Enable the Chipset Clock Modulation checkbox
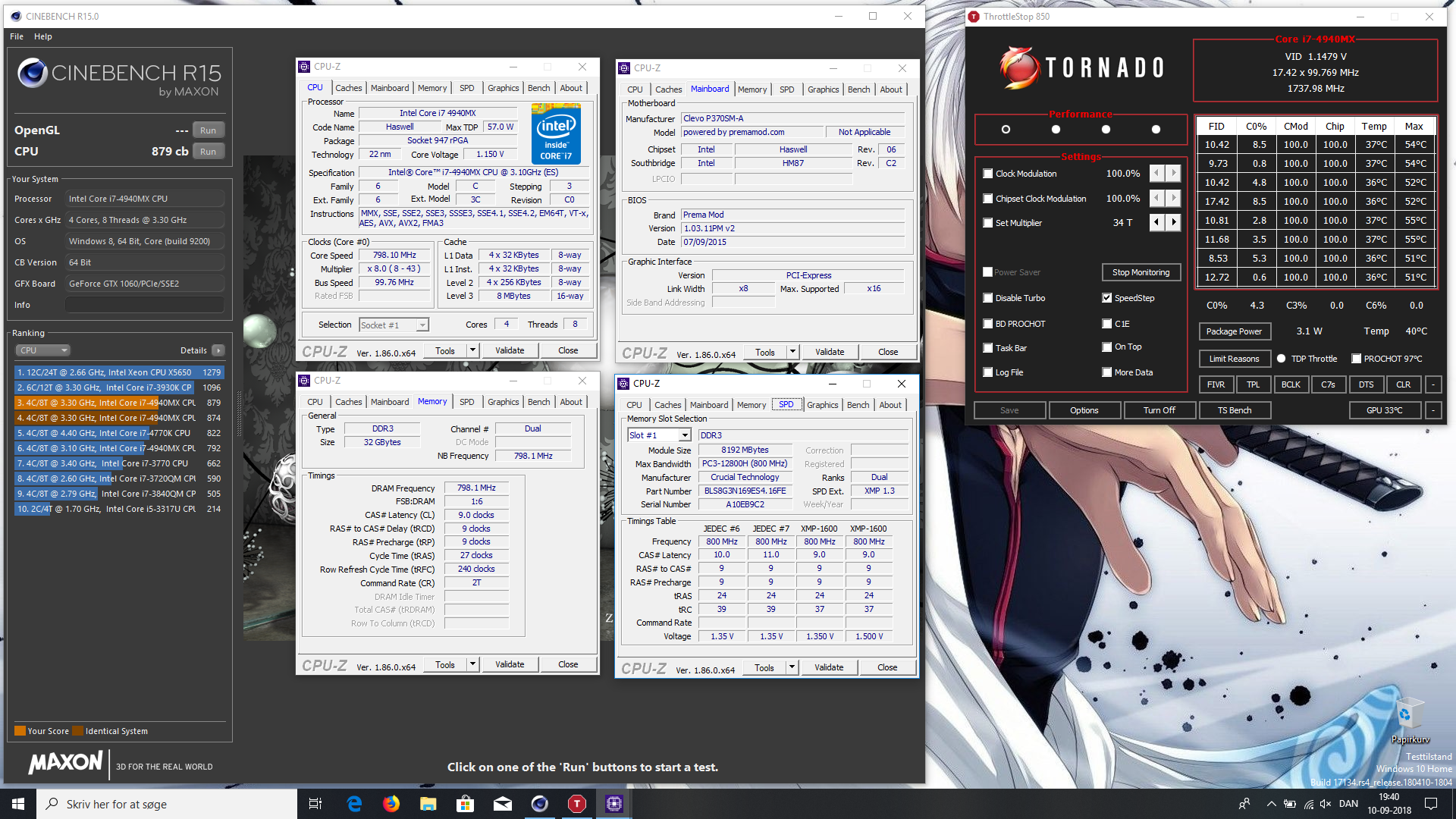 pyautogui.click(x=987, y=199)
